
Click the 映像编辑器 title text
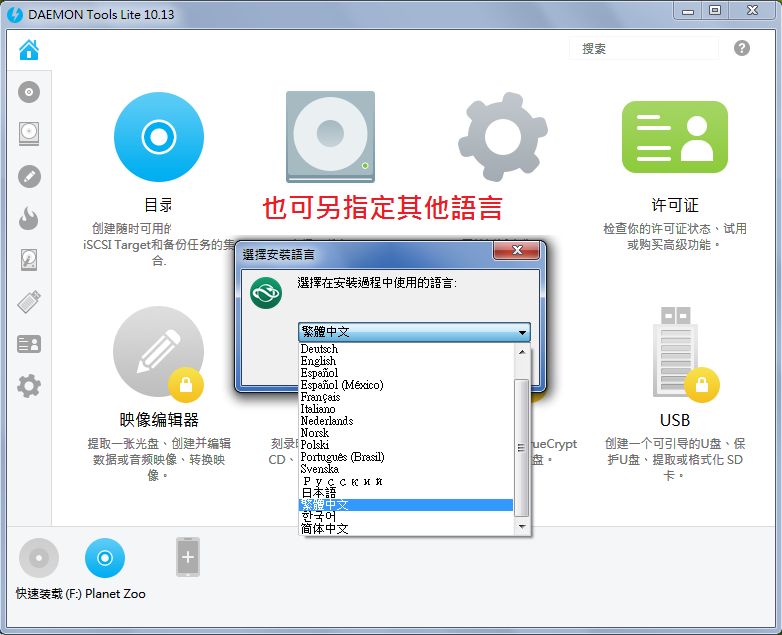coord(159,420)
